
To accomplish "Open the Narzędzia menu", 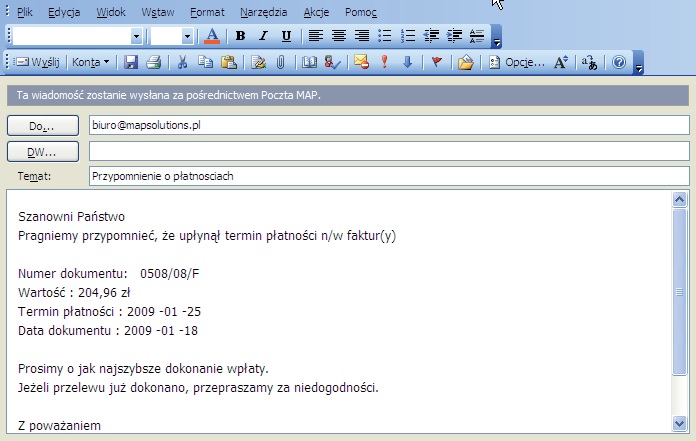I will pyautogui.click(x=263, y=13).
